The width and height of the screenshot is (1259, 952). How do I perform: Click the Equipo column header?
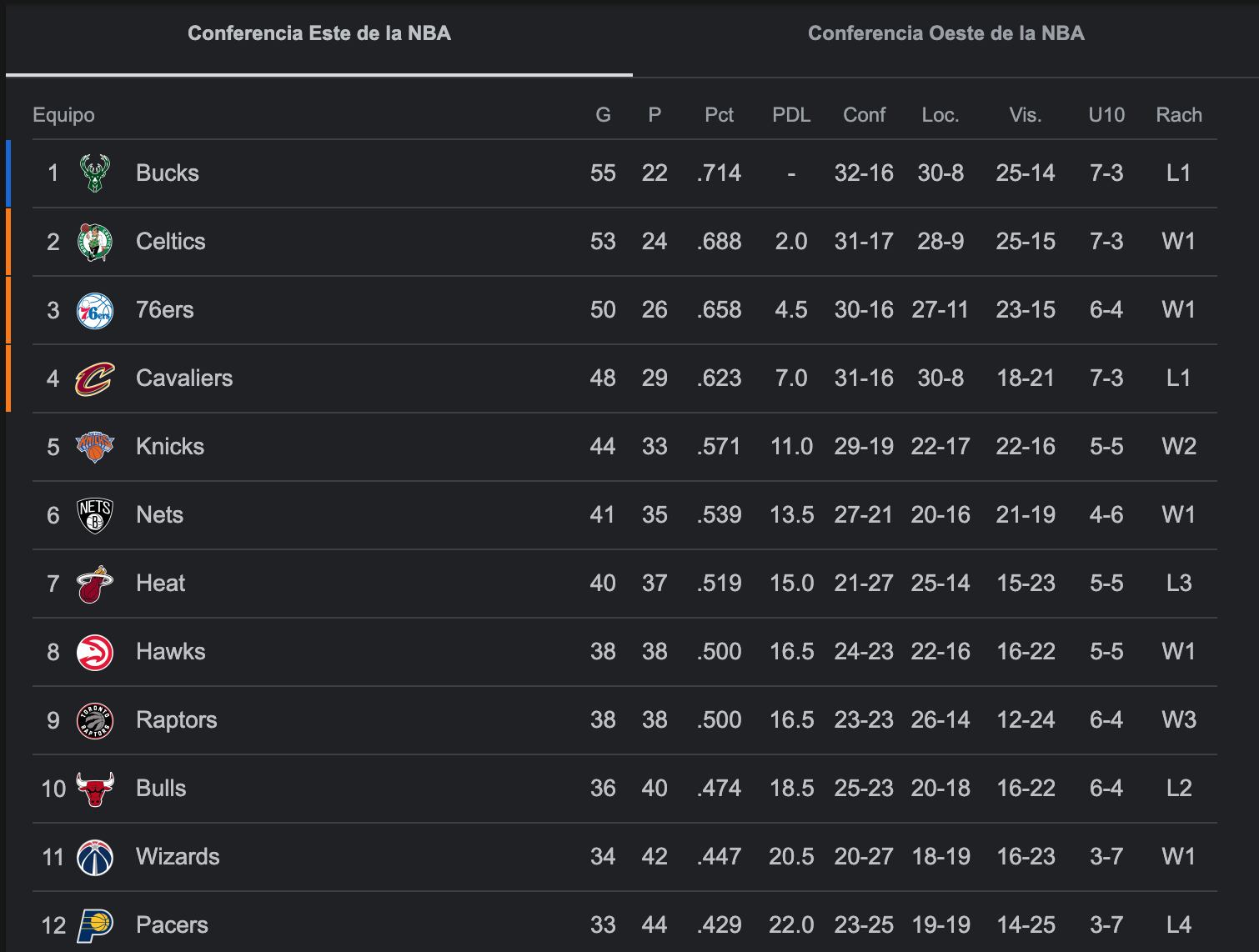[63, 115]
